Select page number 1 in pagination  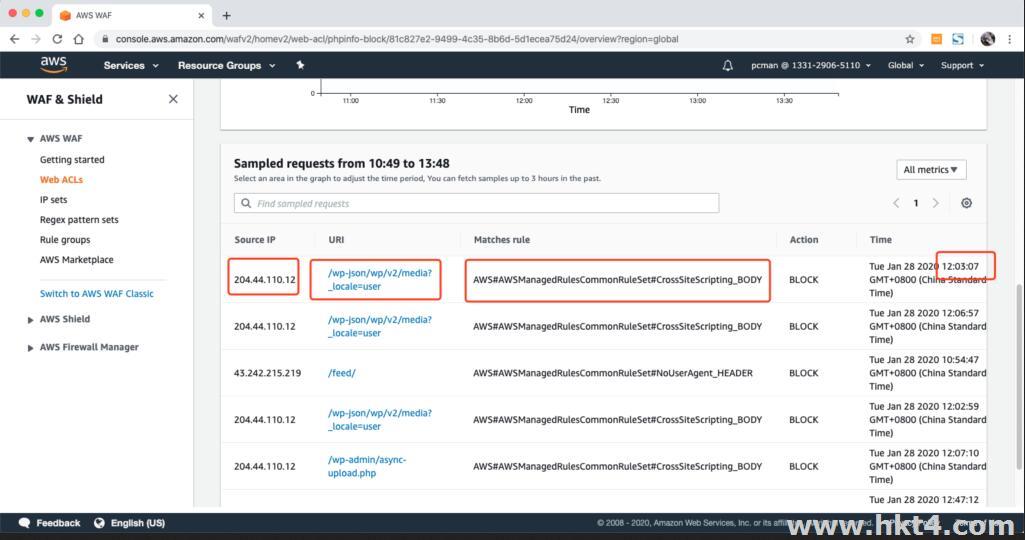[x=916, y=203]
